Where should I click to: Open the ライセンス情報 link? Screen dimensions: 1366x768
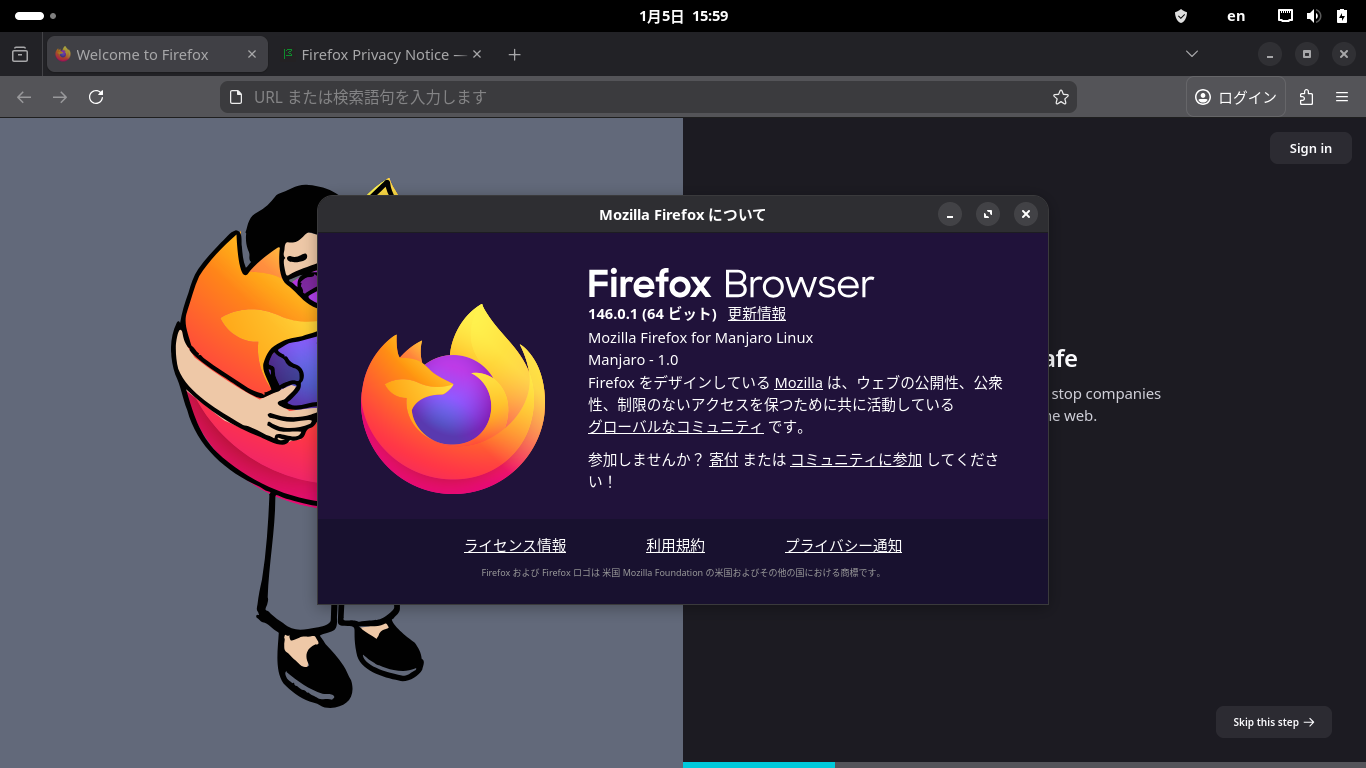[515, 545]
